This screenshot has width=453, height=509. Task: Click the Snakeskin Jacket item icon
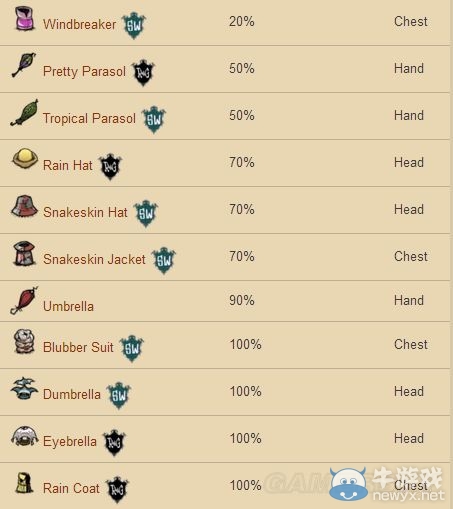[24, 253]
